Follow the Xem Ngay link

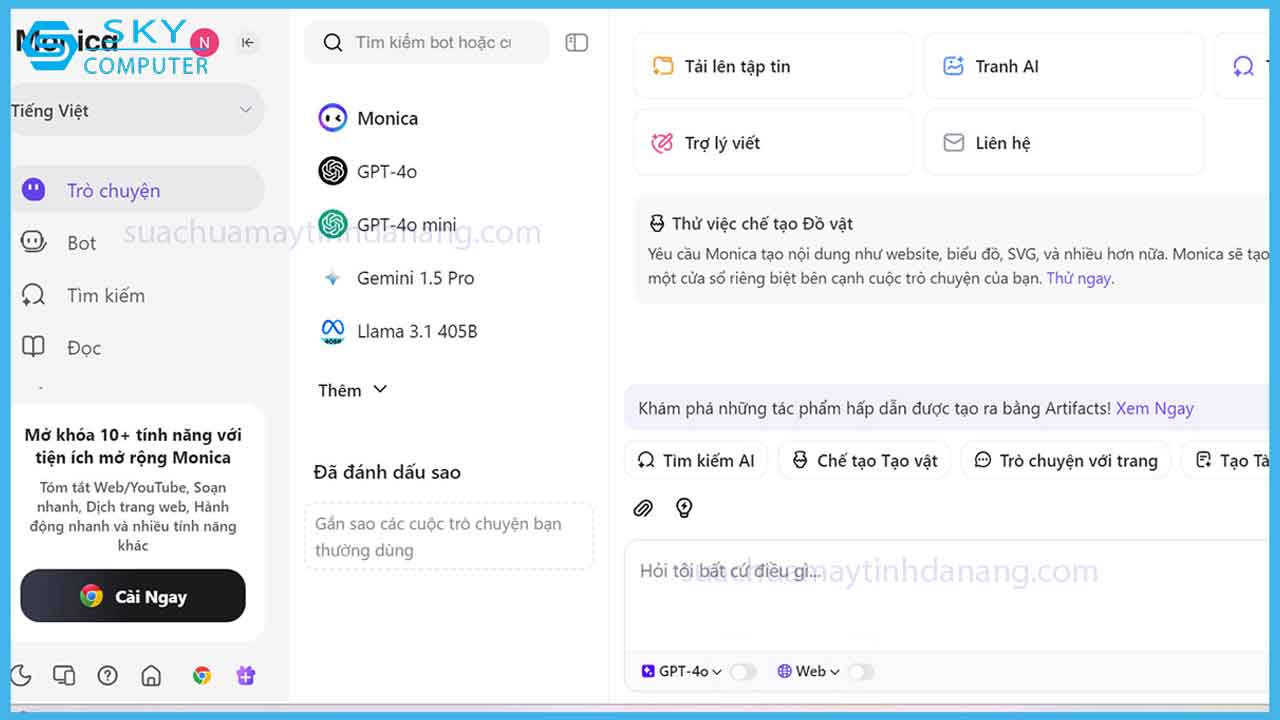click(x=1155, y=408)
